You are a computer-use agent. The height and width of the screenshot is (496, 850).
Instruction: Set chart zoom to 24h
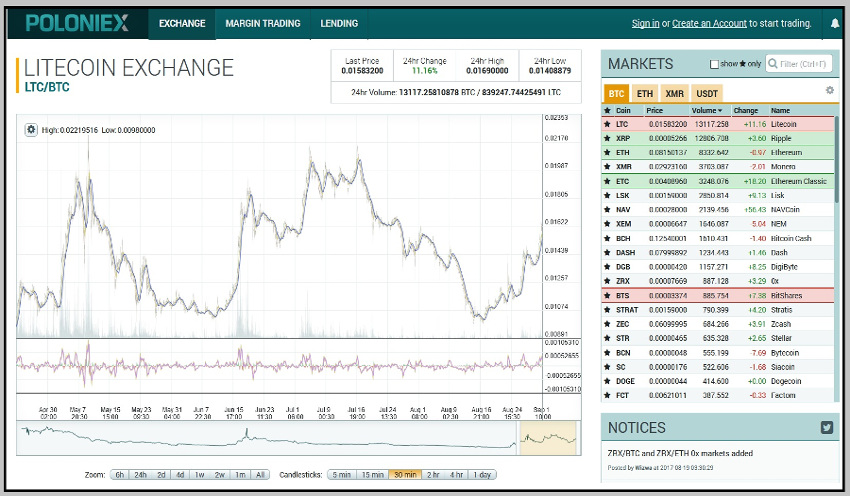140,474
